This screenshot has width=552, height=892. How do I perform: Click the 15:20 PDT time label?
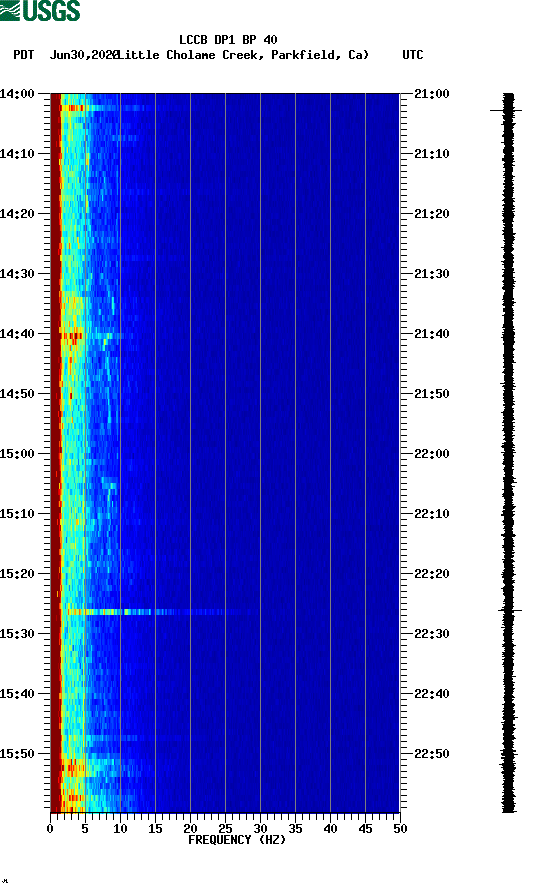[x=17, y=574]
